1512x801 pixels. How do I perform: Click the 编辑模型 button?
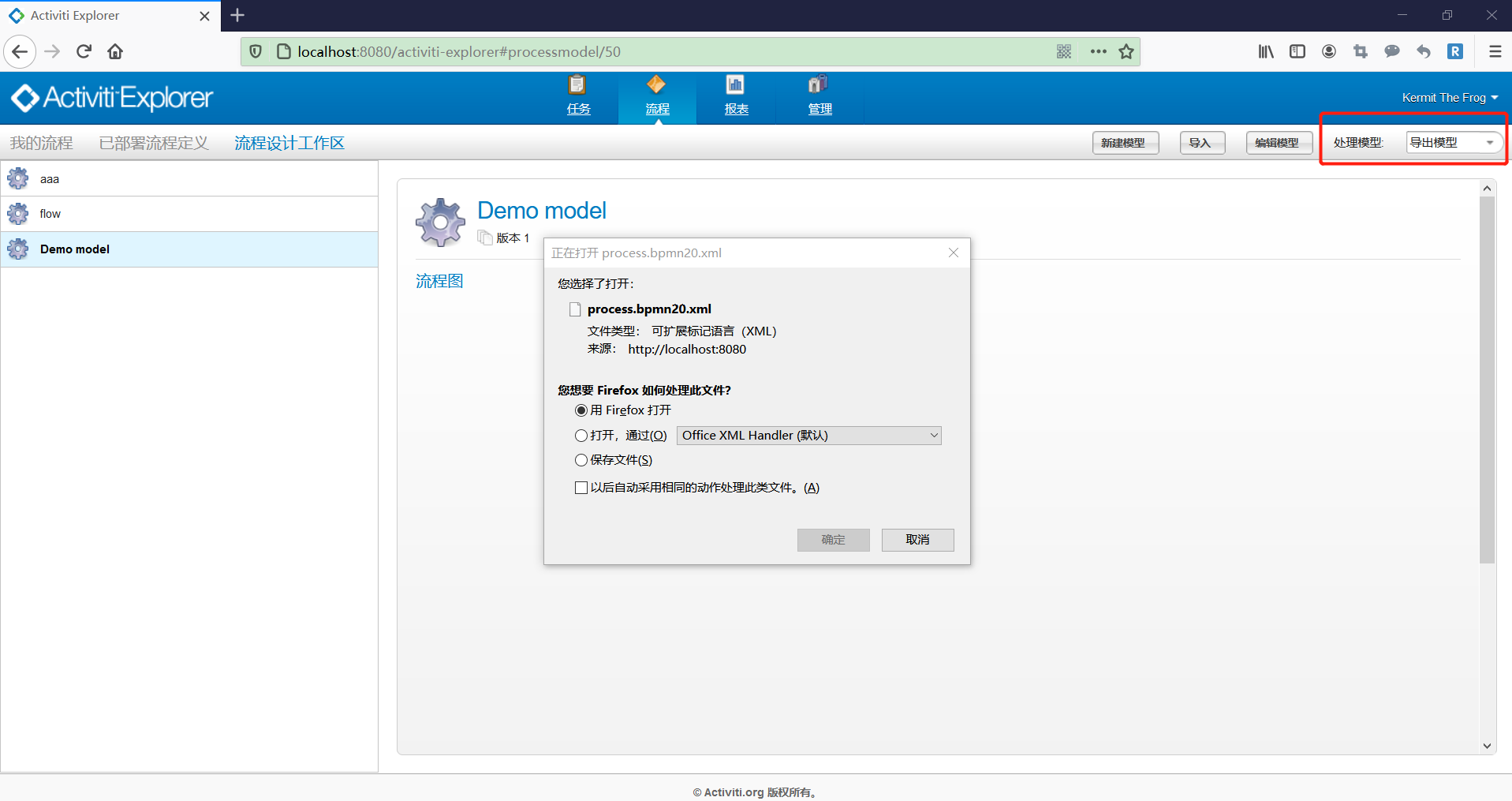coord(1279,143)
